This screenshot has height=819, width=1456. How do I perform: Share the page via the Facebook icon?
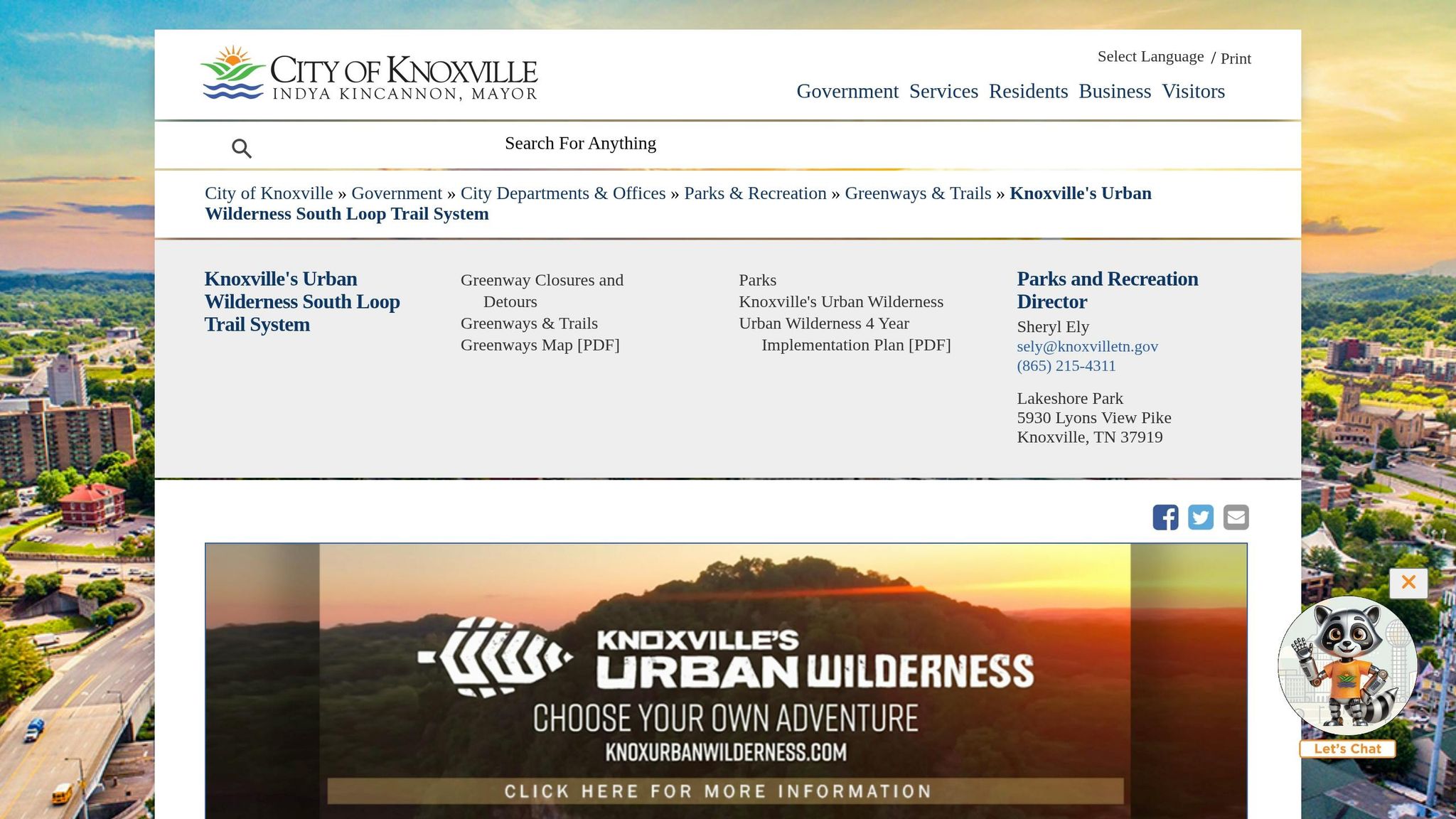pos(1165,517)
